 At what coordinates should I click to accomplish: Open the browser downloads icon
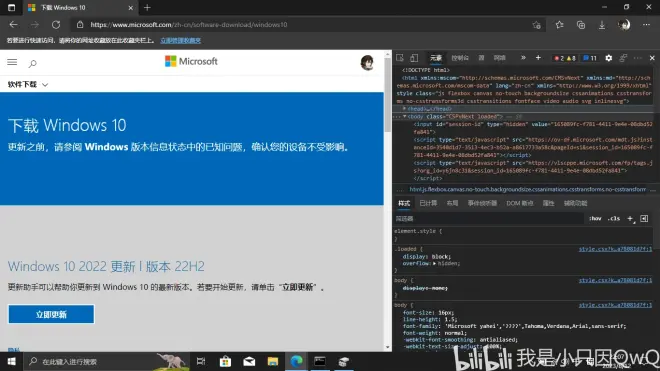tap(602, 25)
